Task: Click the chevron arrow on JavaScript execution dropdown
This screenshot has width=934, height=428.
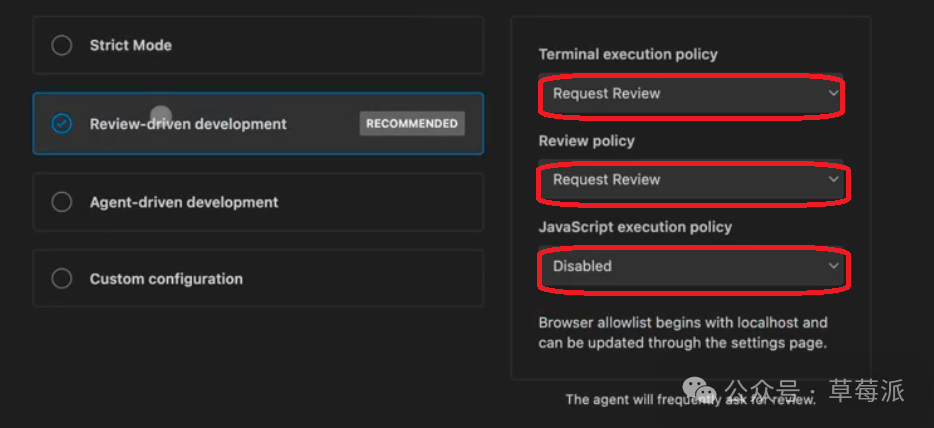Action: coord(833,267)
